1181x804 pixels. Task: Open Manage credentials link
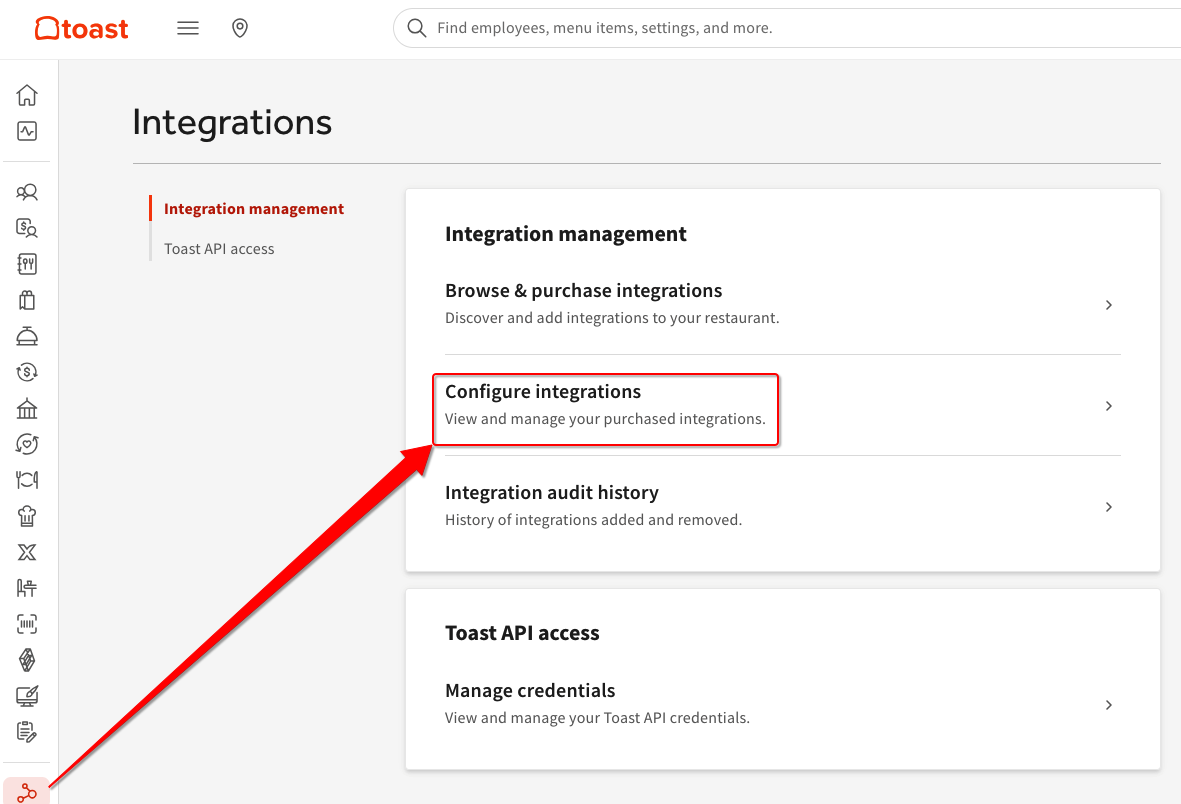[x=530, y=691]
